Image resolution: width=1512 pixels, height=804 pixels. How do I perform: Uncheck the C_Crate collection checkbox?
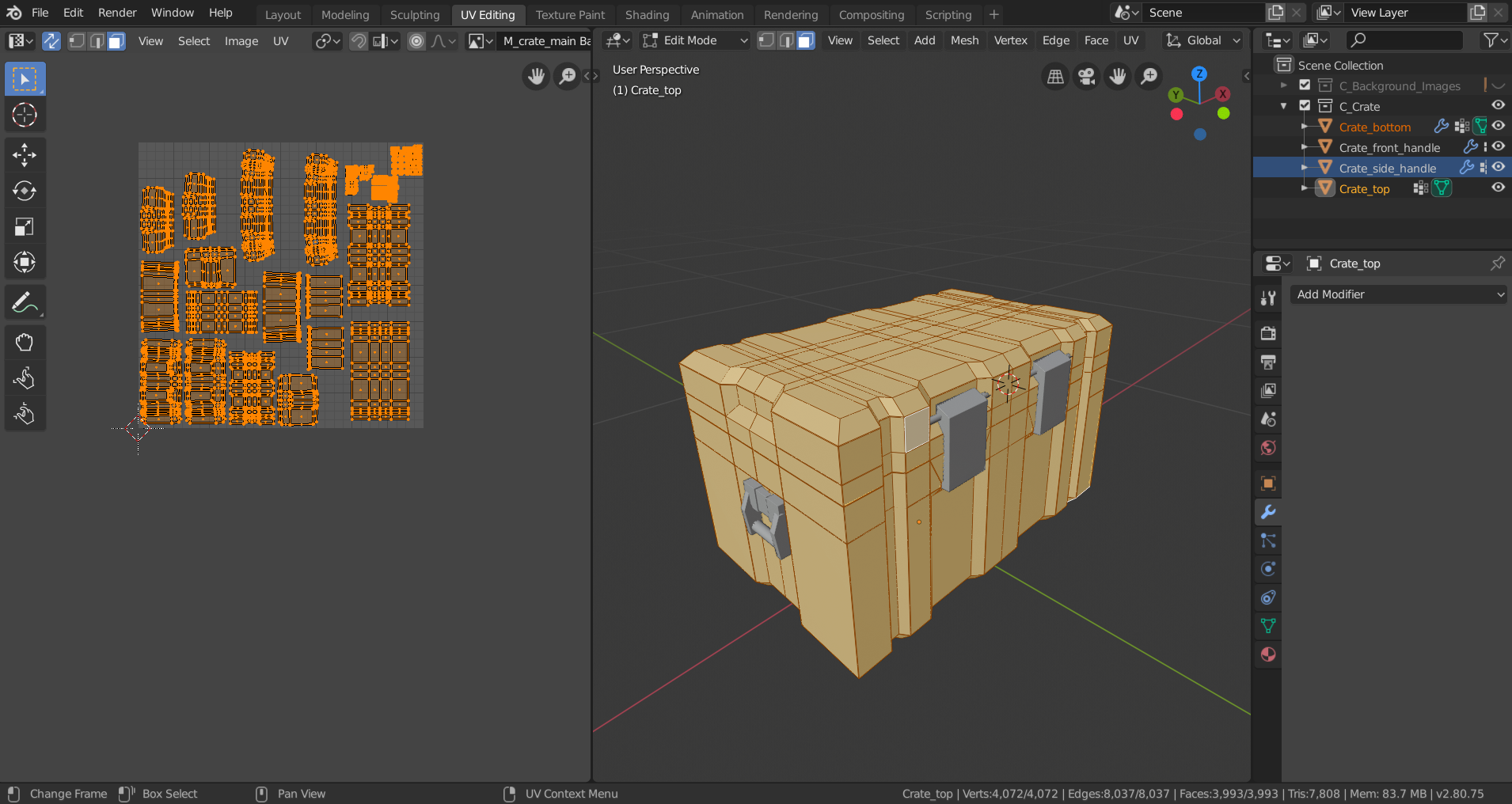pos(1305,106)
